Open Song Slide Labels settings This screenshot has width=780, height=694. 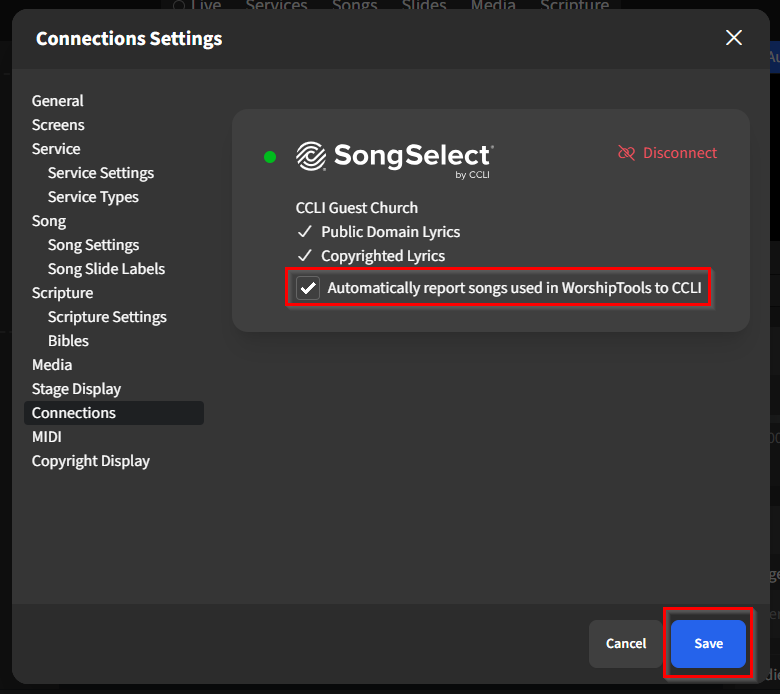pos(106,269)
